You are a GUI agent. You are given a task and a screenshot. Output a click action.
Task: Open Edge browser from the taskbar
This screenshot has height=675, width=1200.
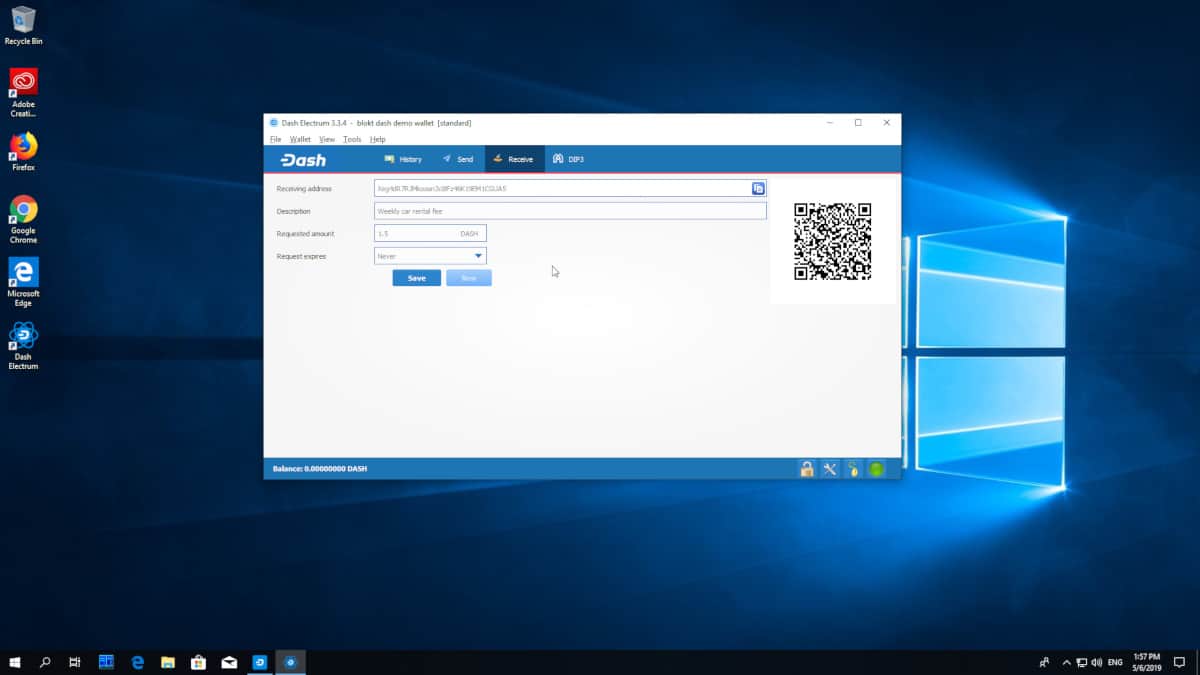(x=138, y=662)
